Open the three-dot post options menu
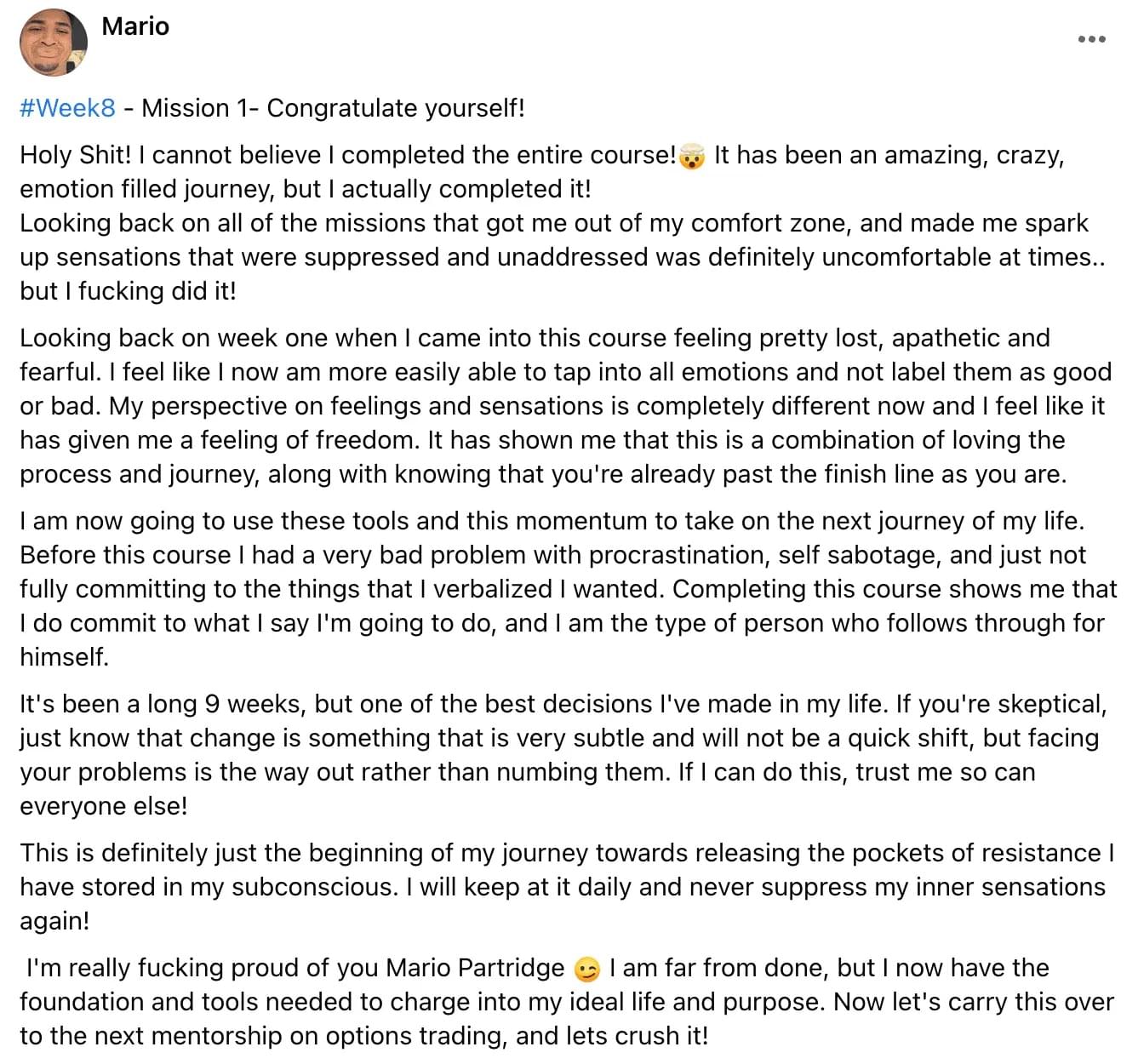This screenshot has height=1064, width=1138. click(1091, 39)
